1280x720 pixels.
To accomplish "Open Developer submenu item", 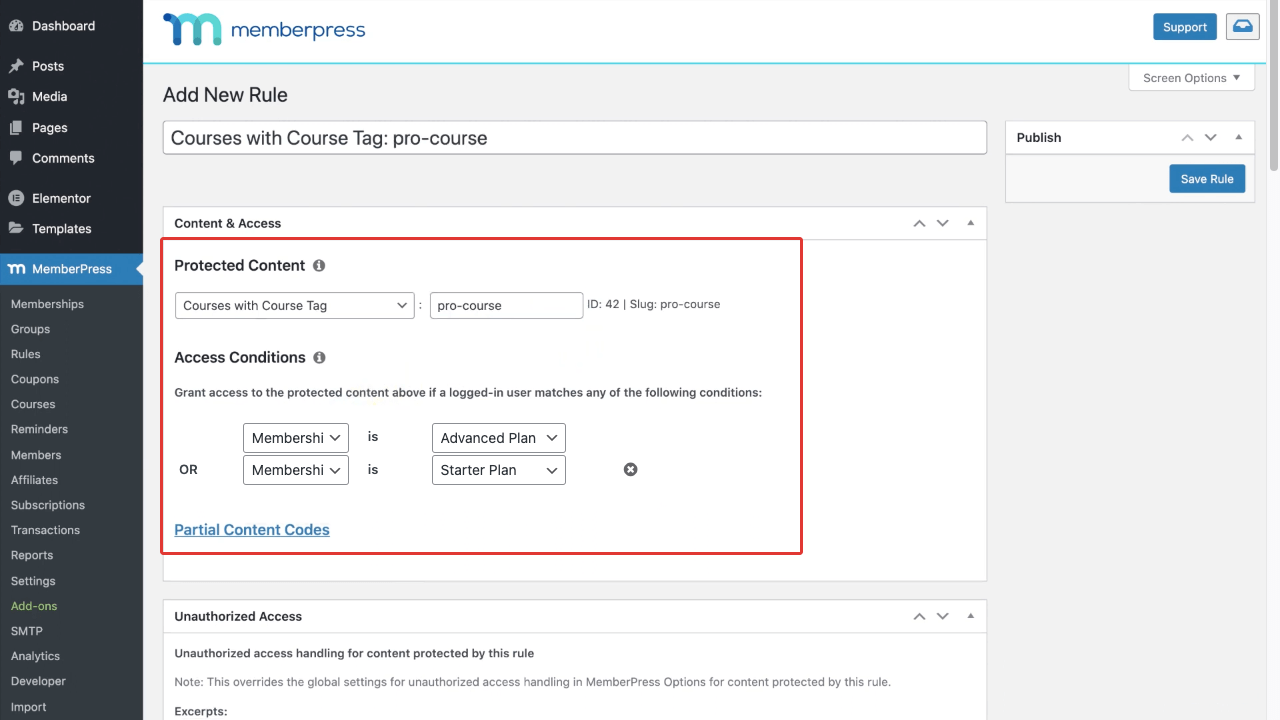I will coord(38,681).
